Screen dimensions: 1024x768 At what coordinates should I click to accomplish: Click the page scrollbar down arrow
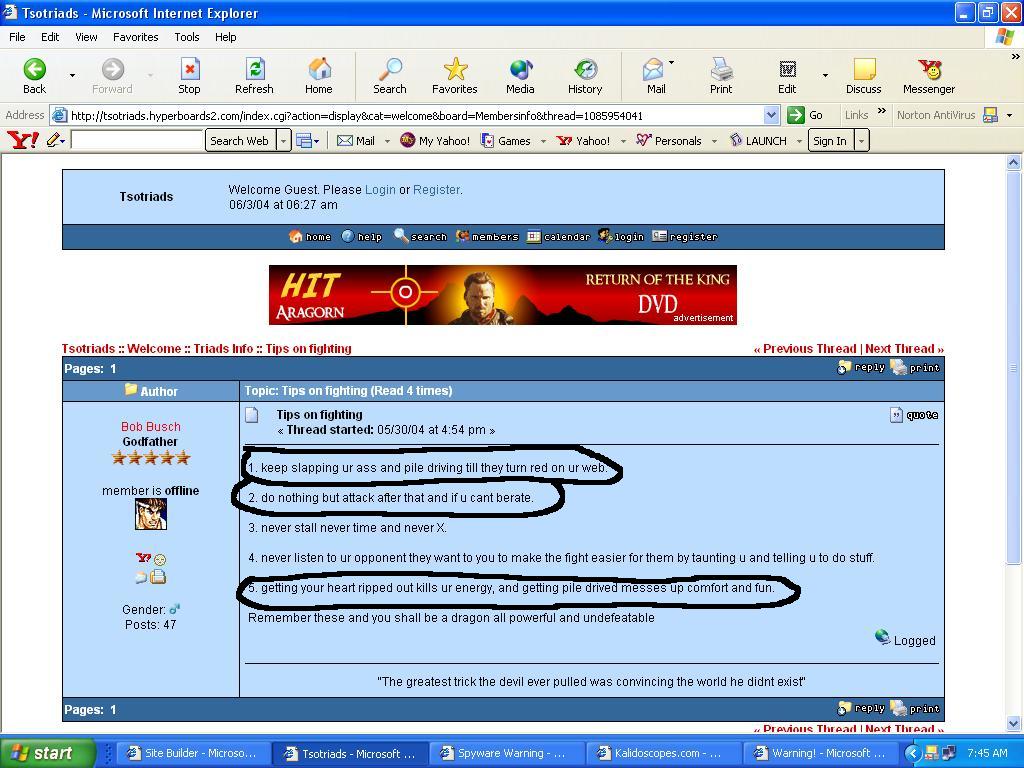(x=1014, y=723)
